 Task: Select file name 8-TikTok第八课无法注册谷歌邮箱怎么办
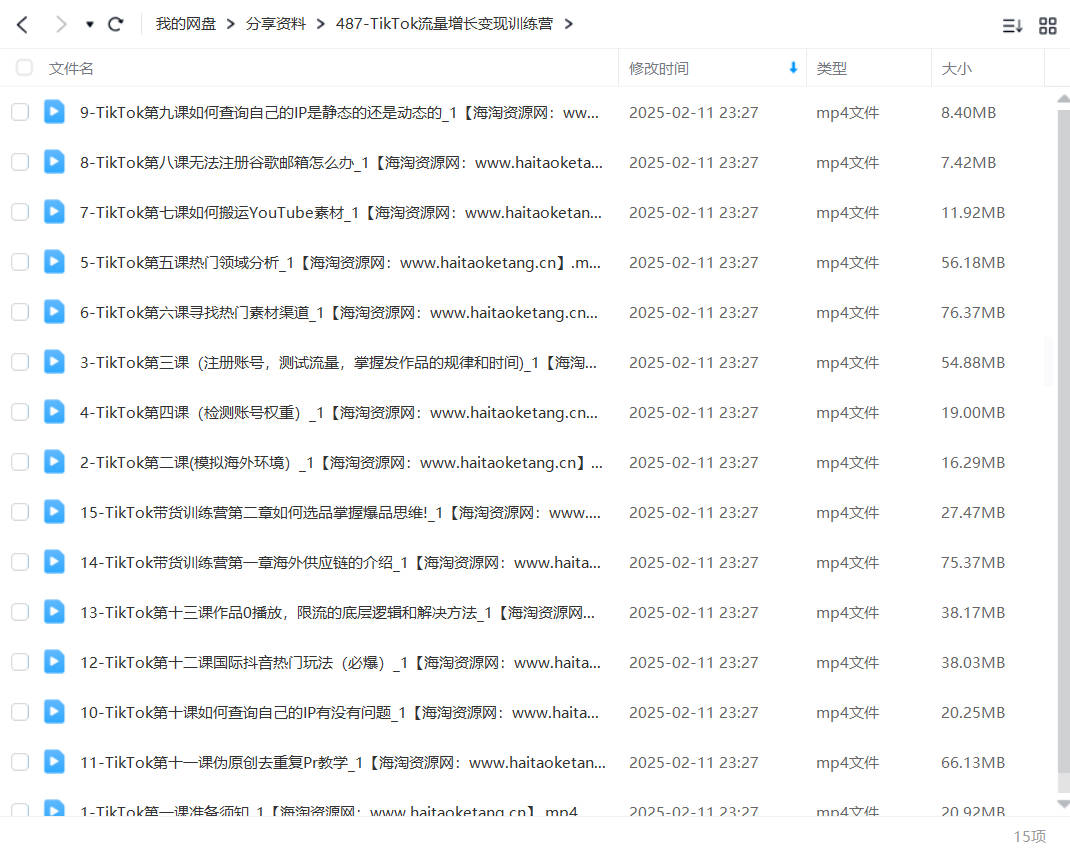point(341,162)
